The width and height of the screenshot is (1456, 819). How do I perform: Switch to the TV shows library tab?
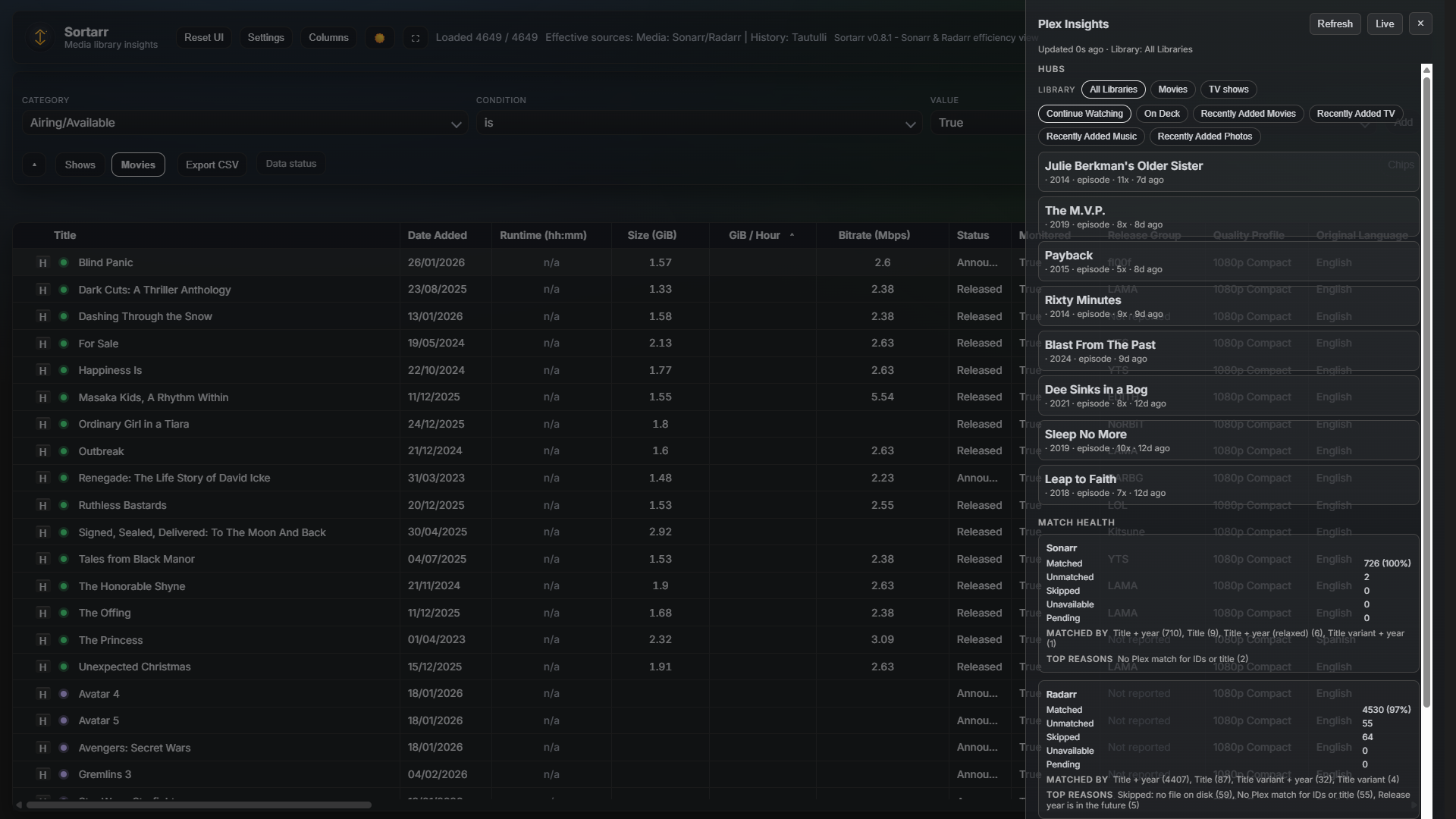(x=1228, y=89)
